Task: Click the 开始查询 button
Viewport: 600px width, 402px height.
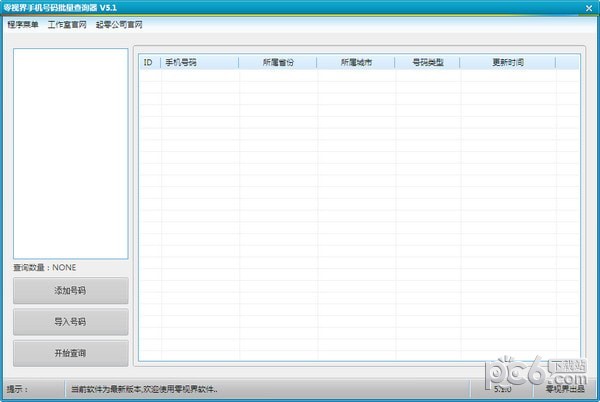Action: (x=70, y=353)
